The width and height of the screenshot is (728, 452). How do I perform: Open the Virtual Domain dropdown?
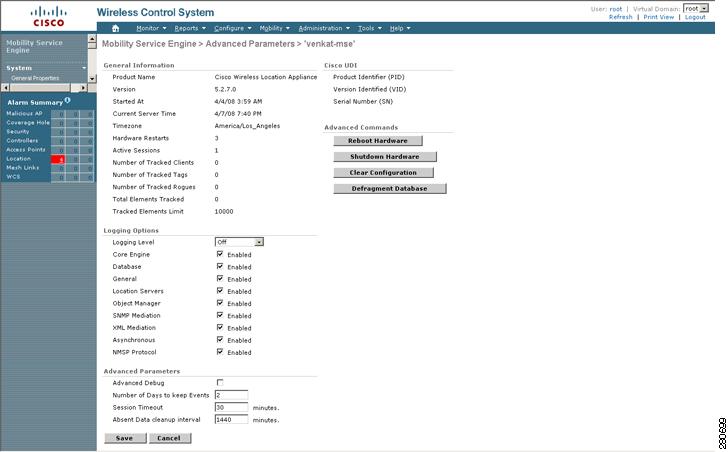(x=696, y=8)
